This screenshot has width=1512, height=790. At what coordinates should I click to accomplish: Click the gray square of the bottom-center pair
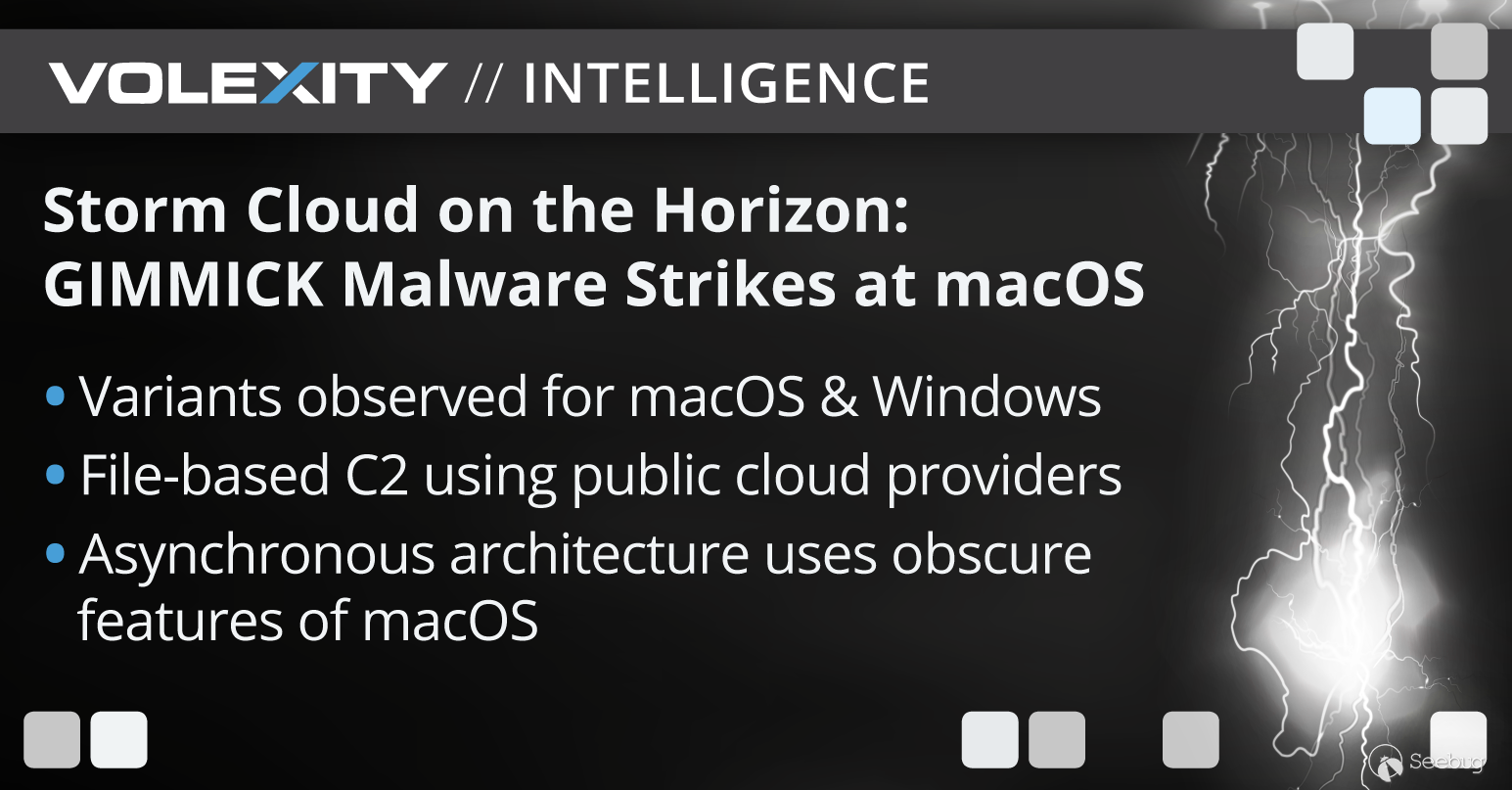coord(1057,739)
